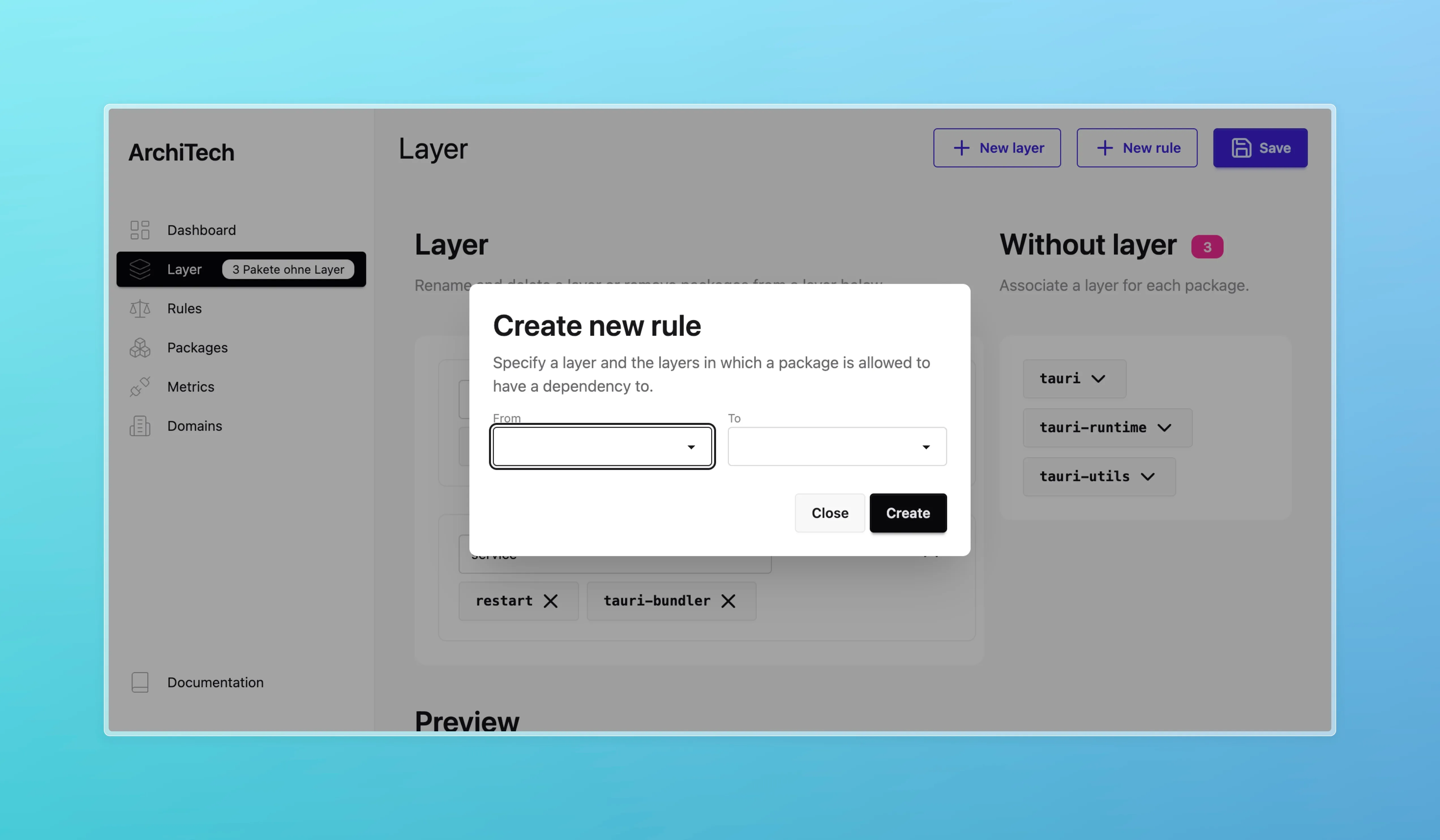The image size is (1440, 840).
Task: Click the plus icon on New layer
Action: (x=961, y=148)
